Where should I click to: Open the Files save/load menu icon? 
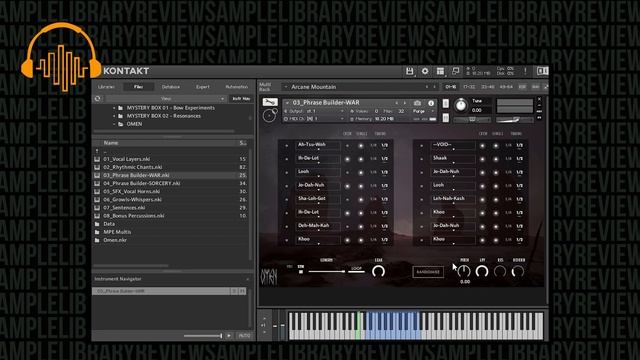tap(409, 71)
